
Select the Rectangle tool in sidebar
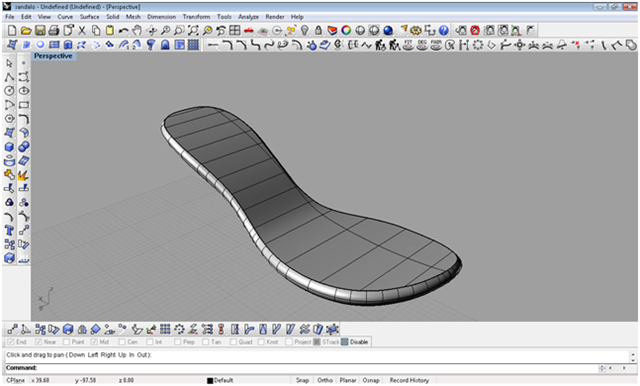coord(24,105)
